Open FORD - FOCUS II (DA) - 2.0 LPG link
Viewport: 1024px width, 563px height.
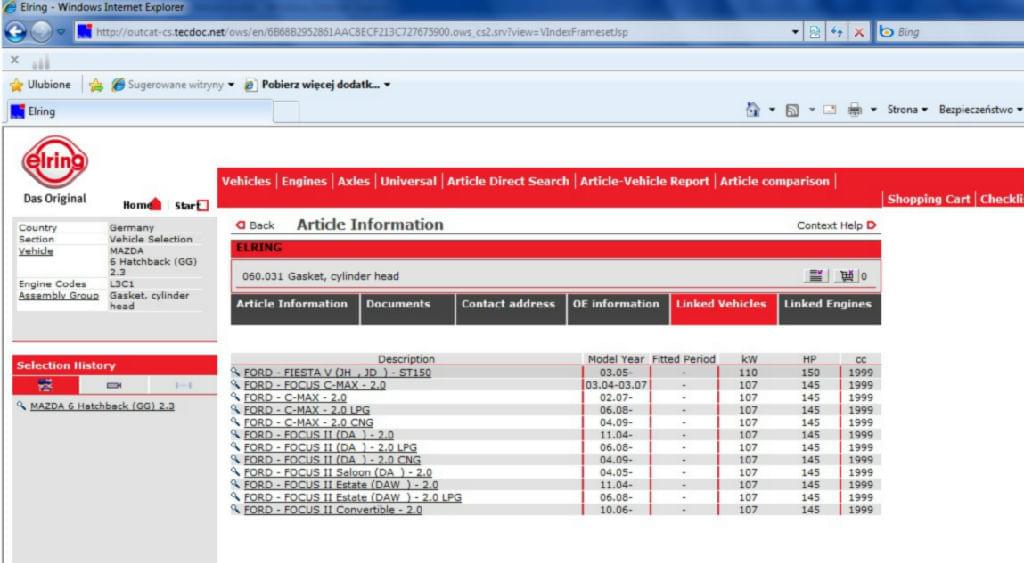(330, 447)
